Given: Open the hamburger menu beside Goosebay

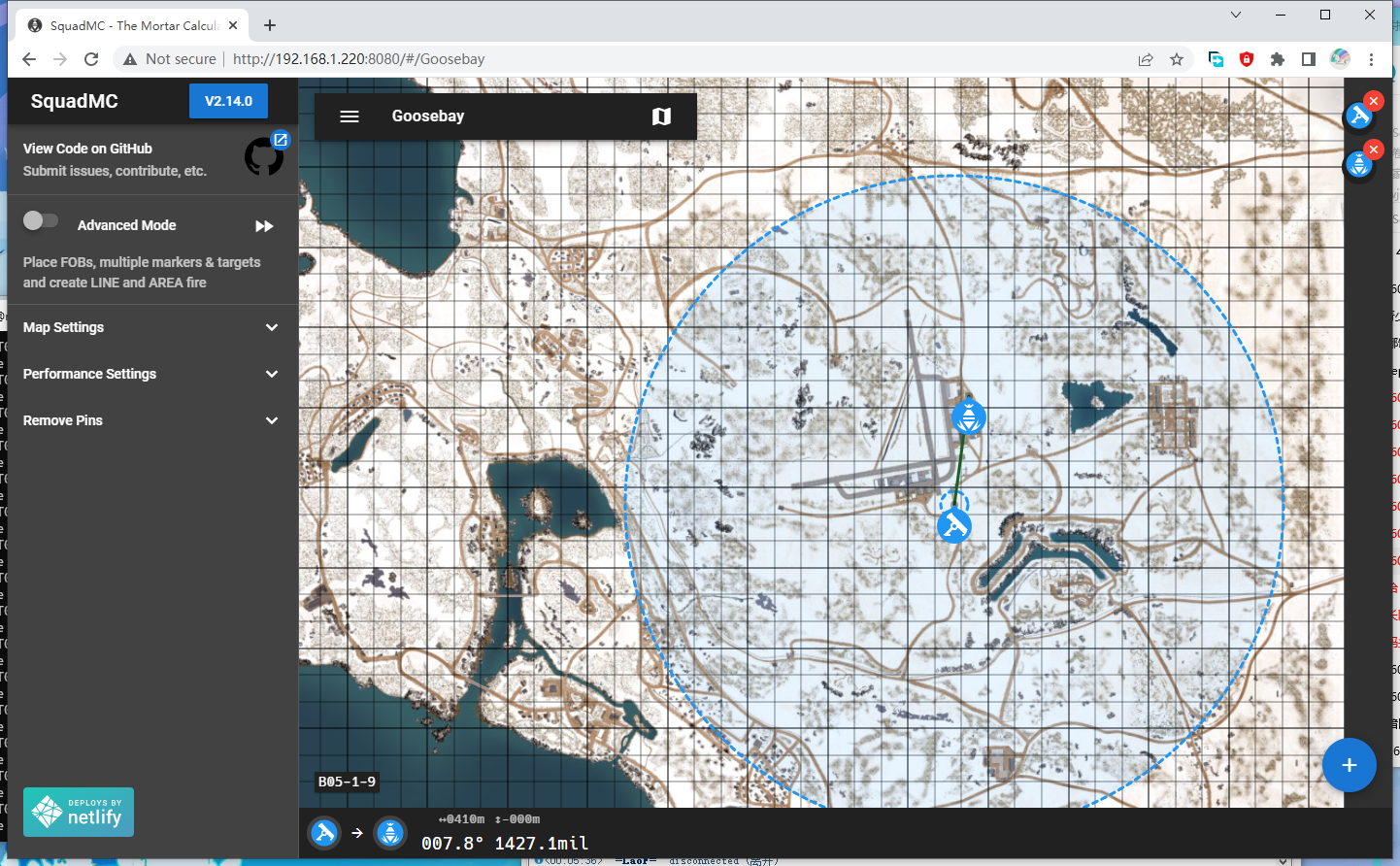Looking at the screenshot, I should 350,117.
